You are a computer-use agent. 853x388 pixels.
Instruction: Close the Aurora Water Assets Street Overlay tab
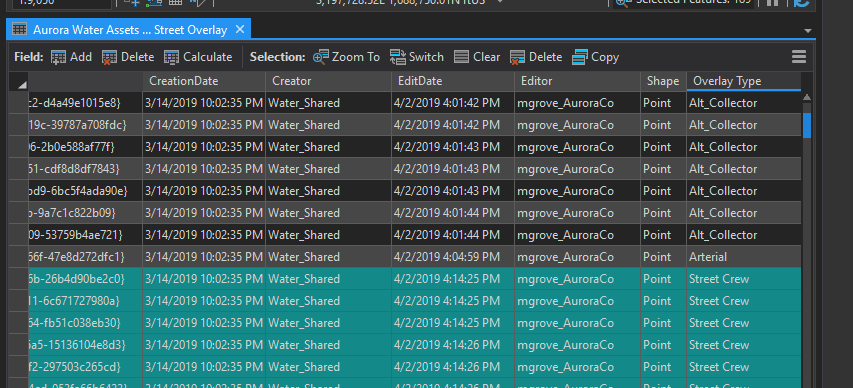coord(240,29)
